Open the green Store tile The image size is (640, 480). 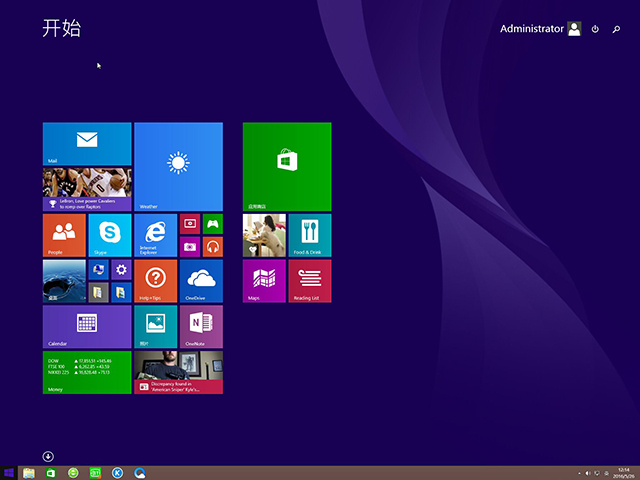287,167
